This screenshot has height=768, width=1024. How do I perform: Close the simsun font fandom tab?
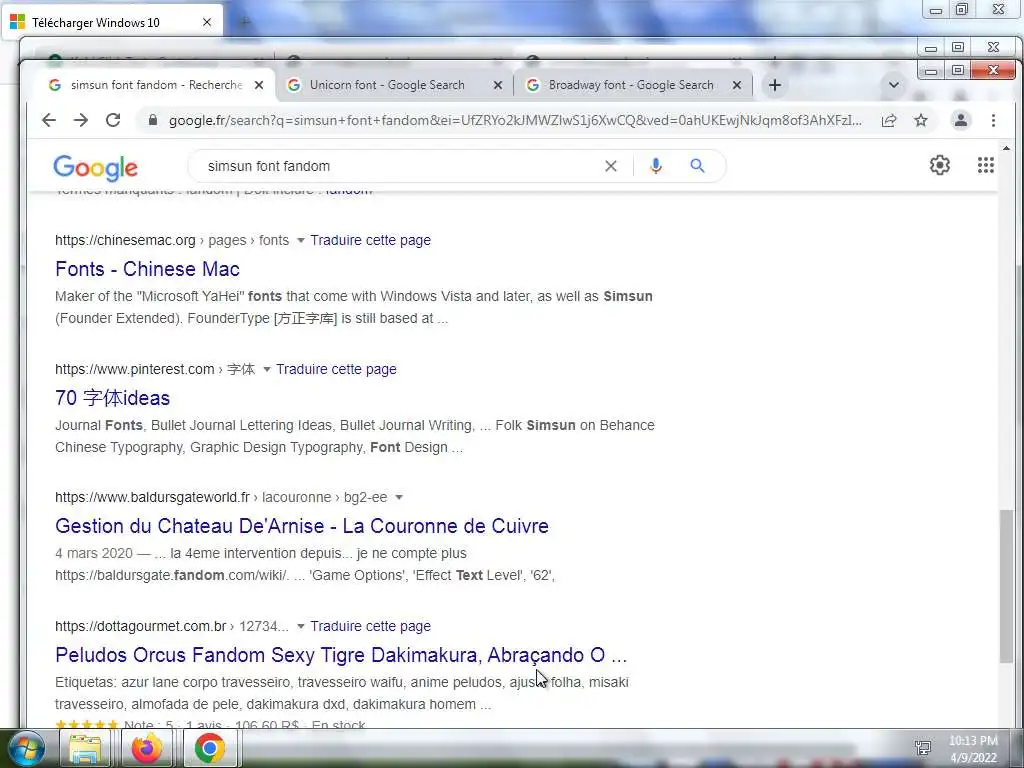259,85
